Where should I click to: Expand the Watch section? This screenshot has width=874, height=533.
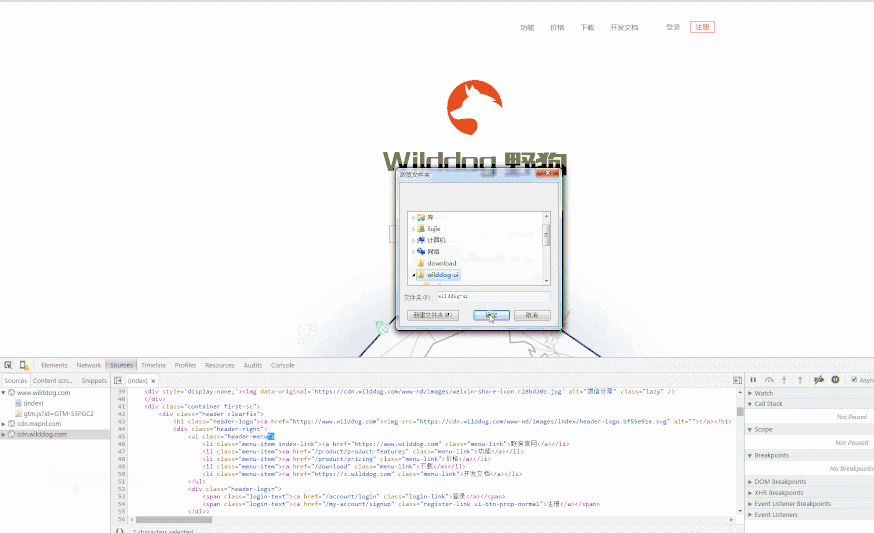click(750, 393)
